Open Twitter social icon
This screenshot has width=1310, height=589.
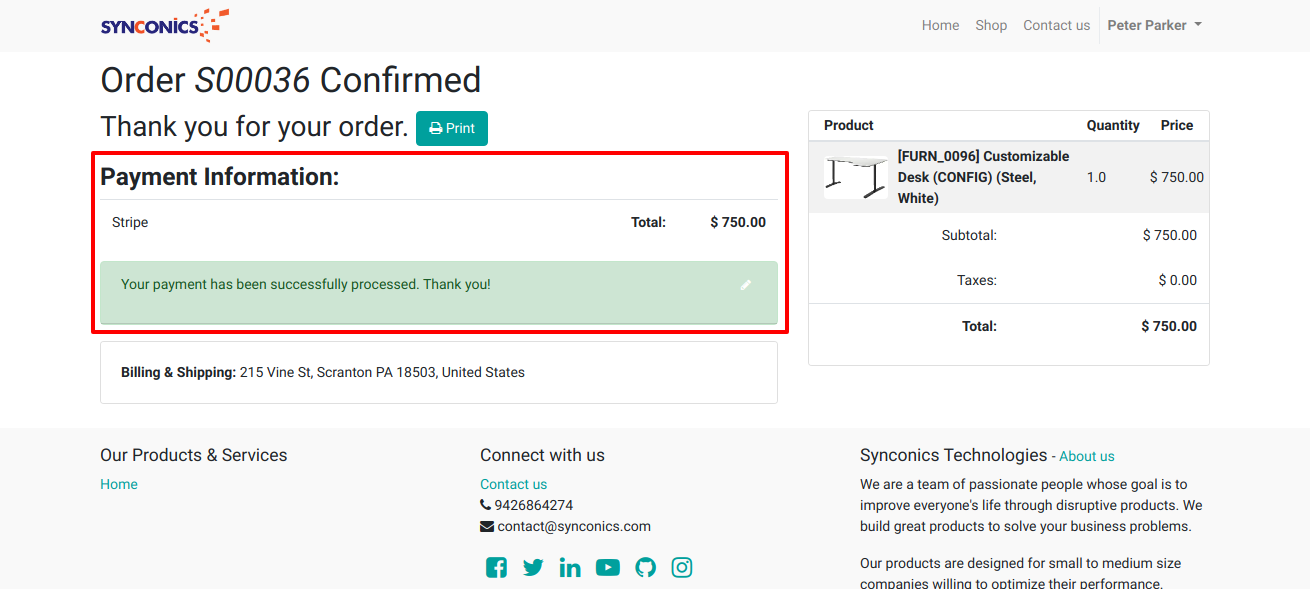[x=533, y=568]
